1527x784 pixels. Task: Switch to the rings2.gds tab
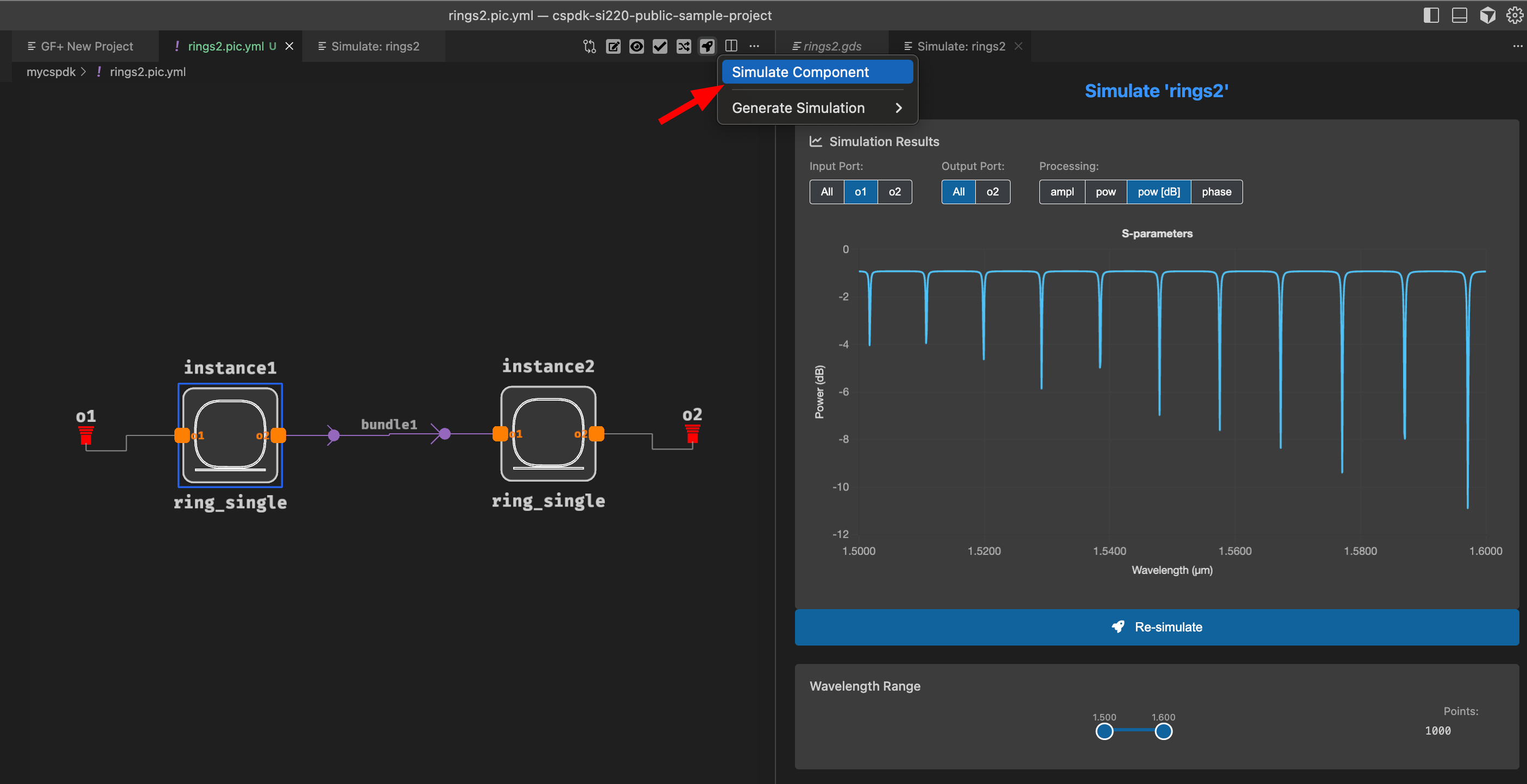(x=832, y=46)
